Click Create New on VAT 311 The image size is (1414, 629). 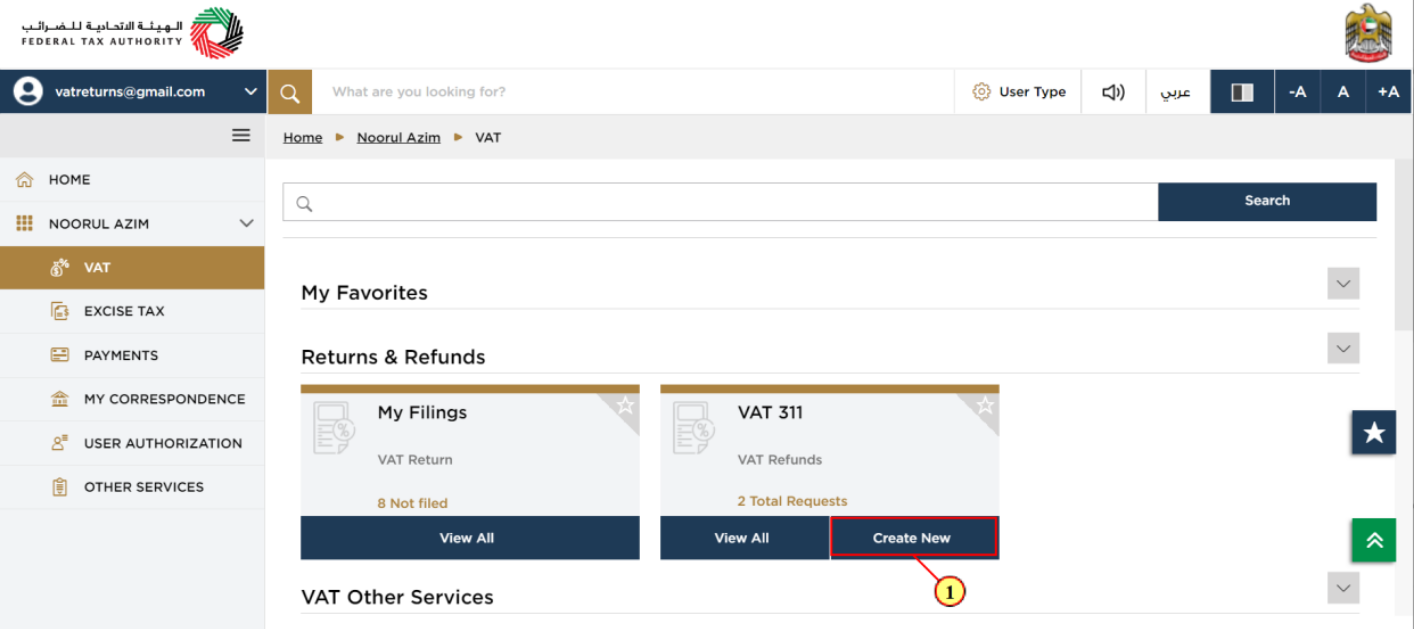tap(914, 537)
